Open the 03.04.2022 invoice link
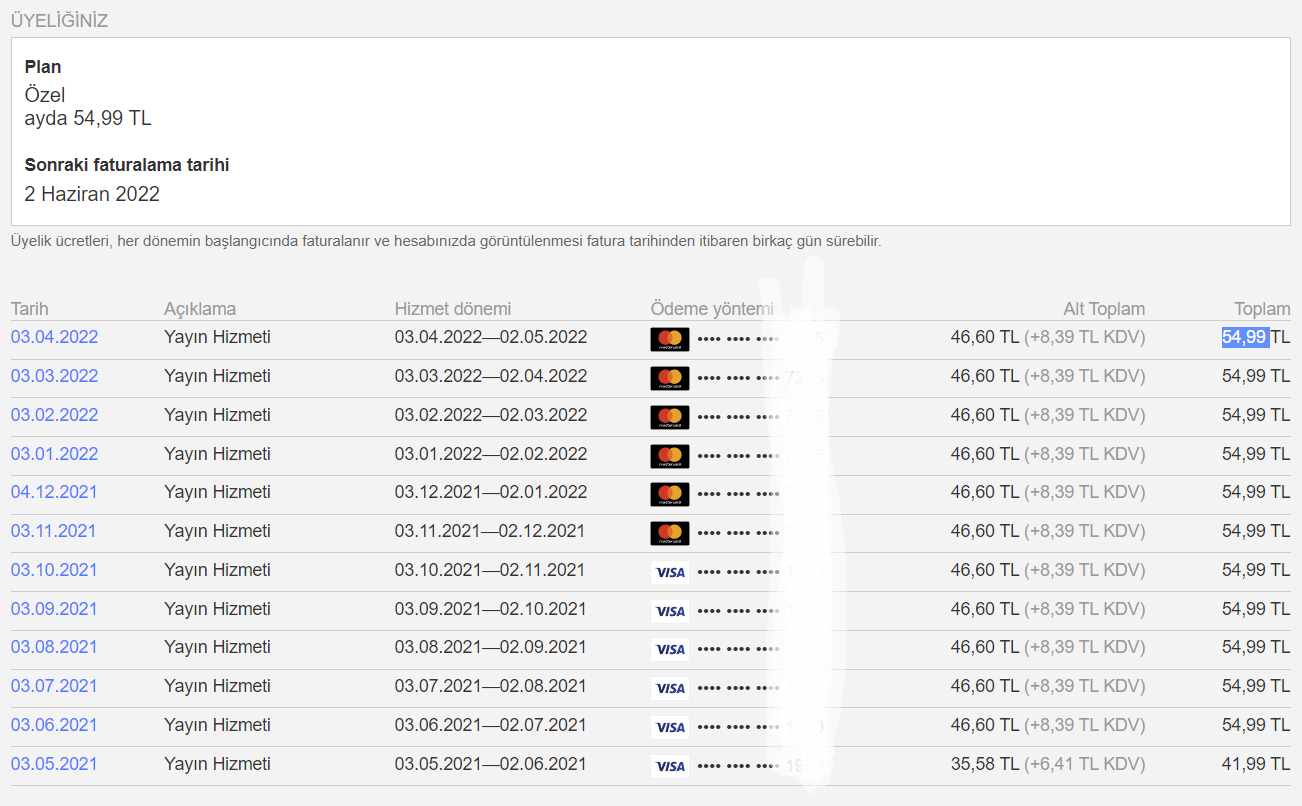The width and height of the screenshot is (1302, 806). click(54, 337)
